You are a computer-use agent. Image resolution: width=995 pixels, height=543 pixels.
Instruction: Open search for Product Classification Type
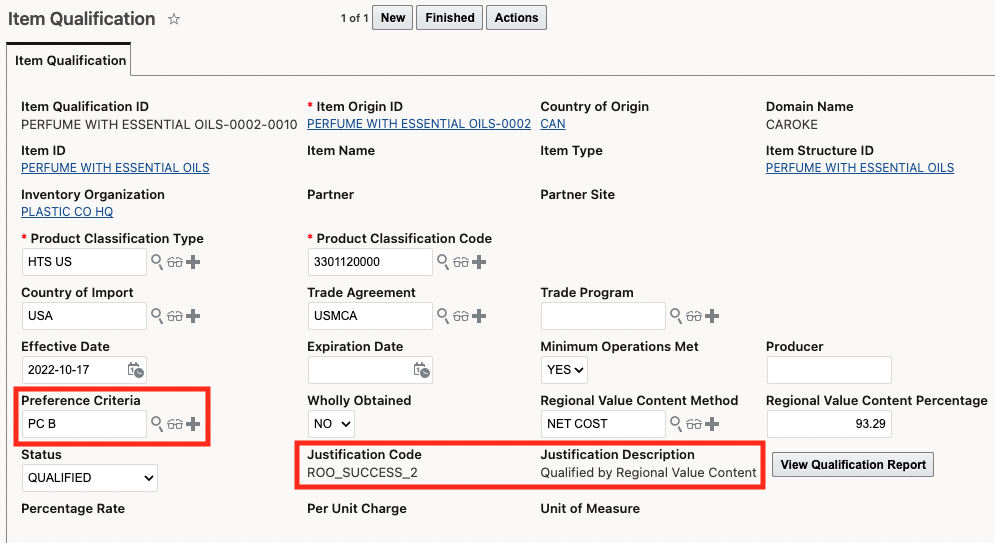click(156, 262)
